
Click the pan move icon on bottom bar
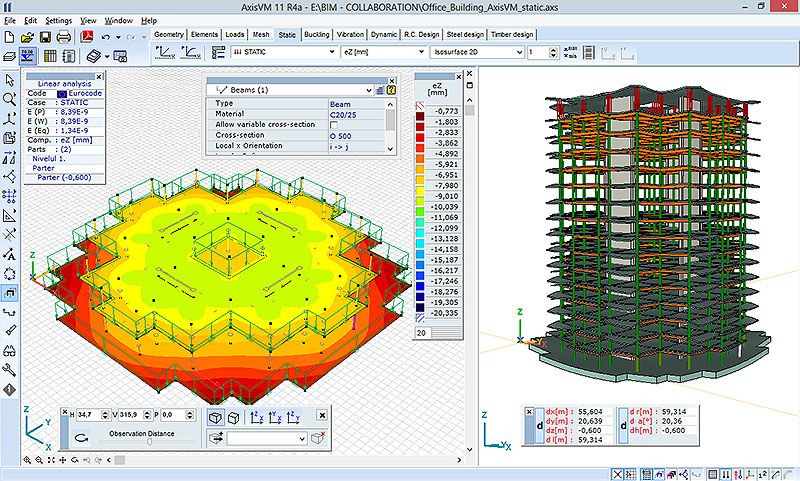click(x=63, y=460)
